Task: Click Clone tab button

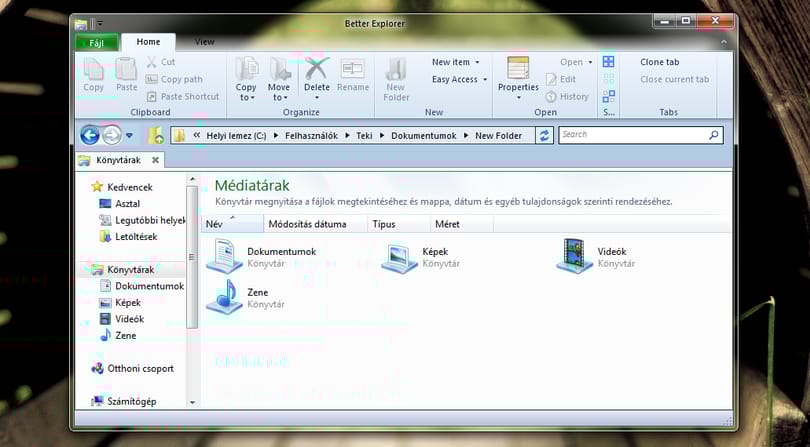Action: click(660, 62)
